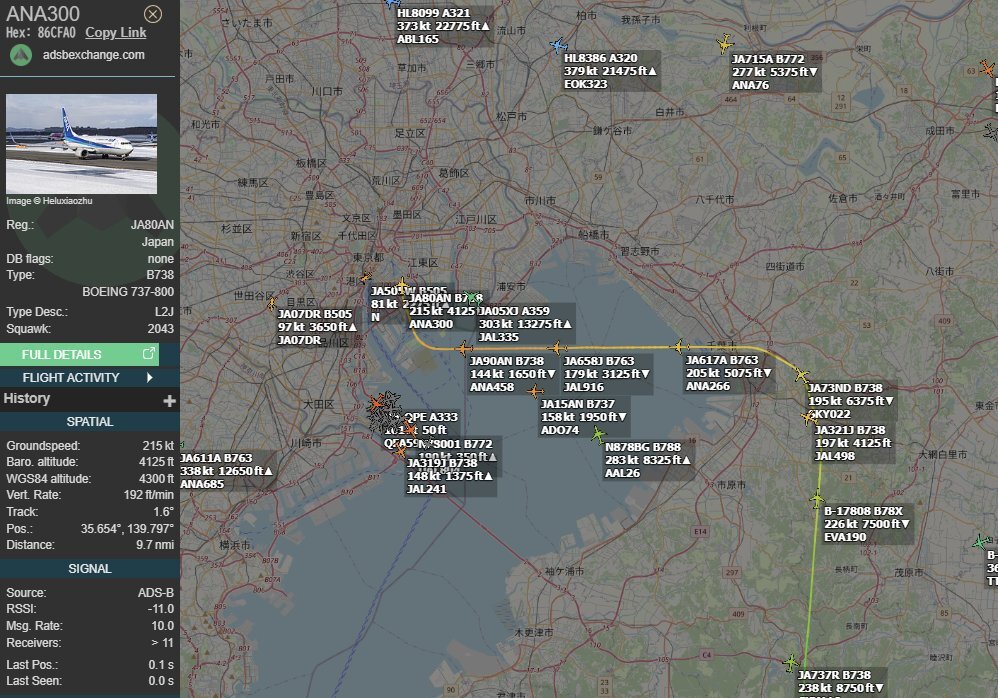Click the JA07DR helicopter icon

pyautogui.click(x=272, y=304)
